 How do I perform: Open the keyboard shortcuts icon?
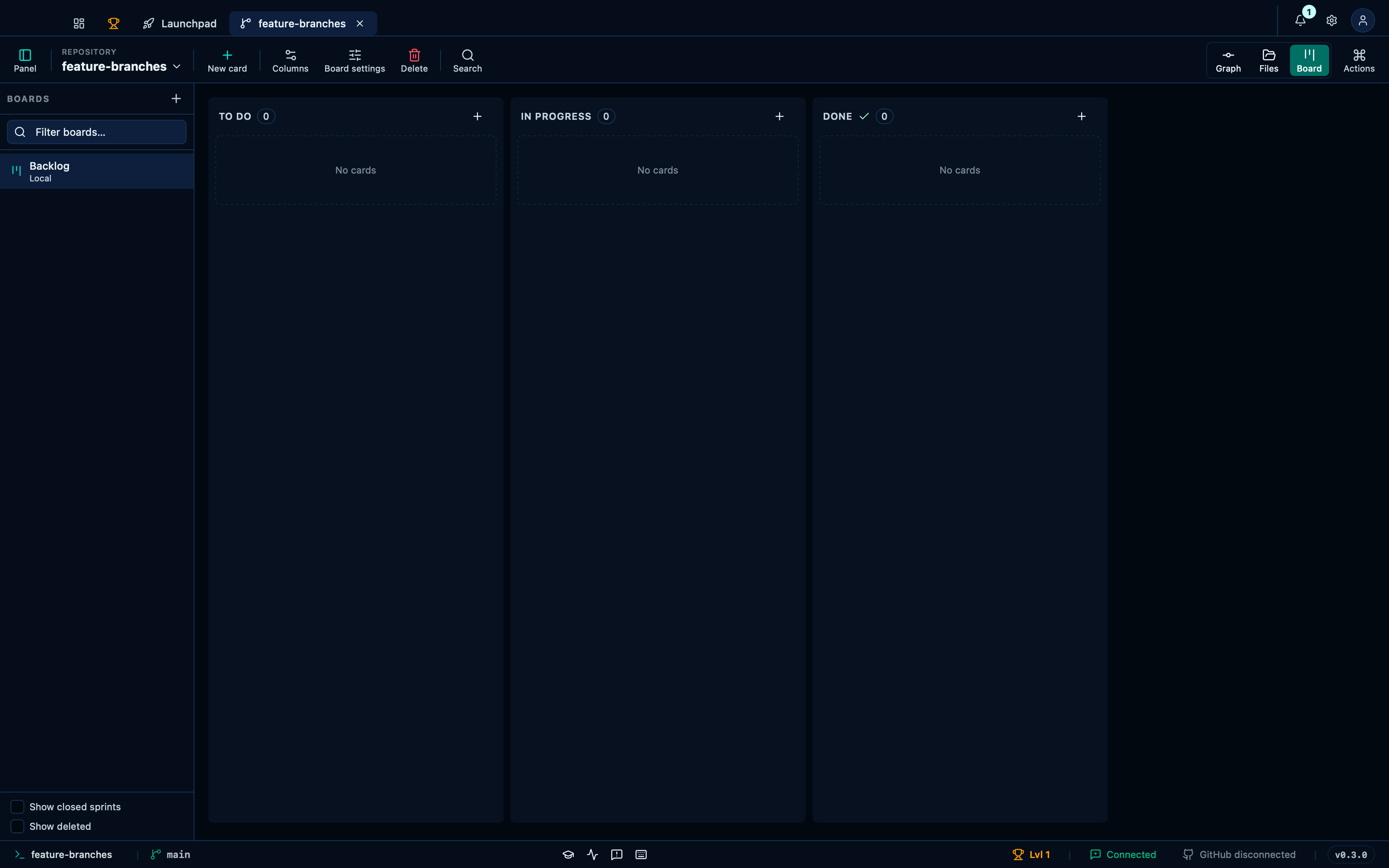click(x=641, y=854)
